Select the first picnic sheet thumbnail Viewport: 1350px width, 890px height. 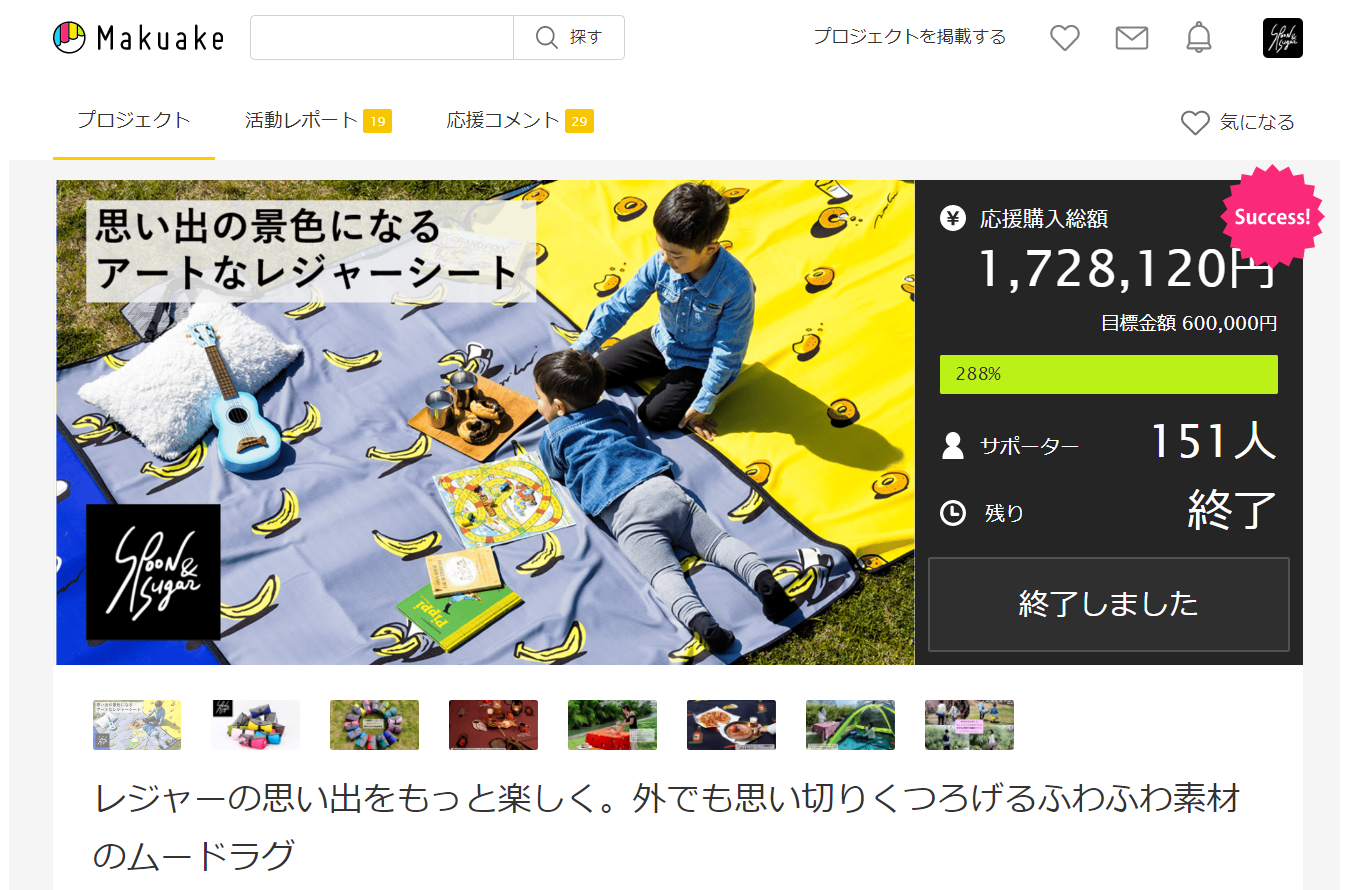(x=137, y=725)
